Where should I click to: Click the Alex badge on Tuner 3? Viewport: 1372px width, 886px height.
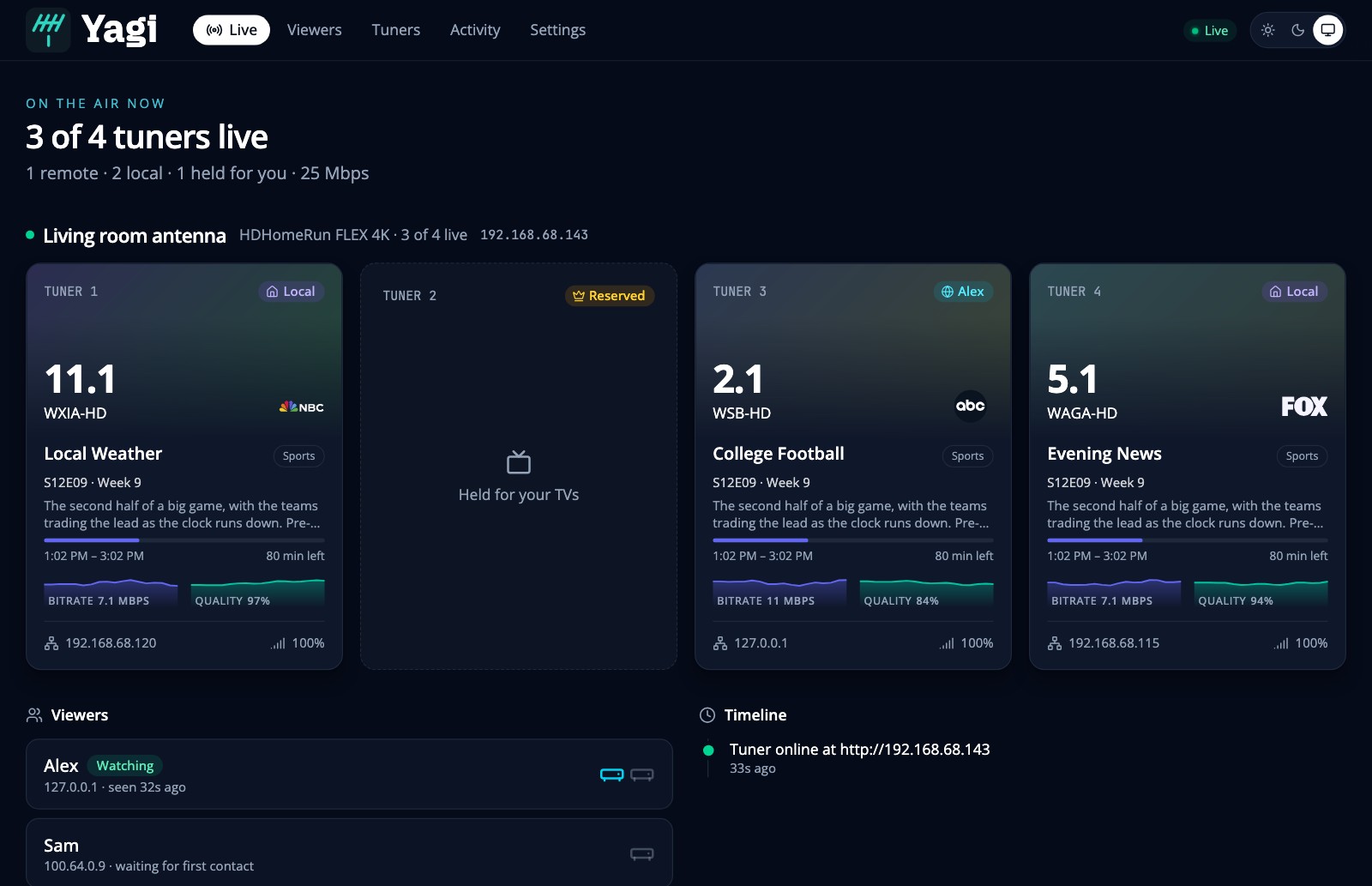pyautogui.click(x=963, y=292)
